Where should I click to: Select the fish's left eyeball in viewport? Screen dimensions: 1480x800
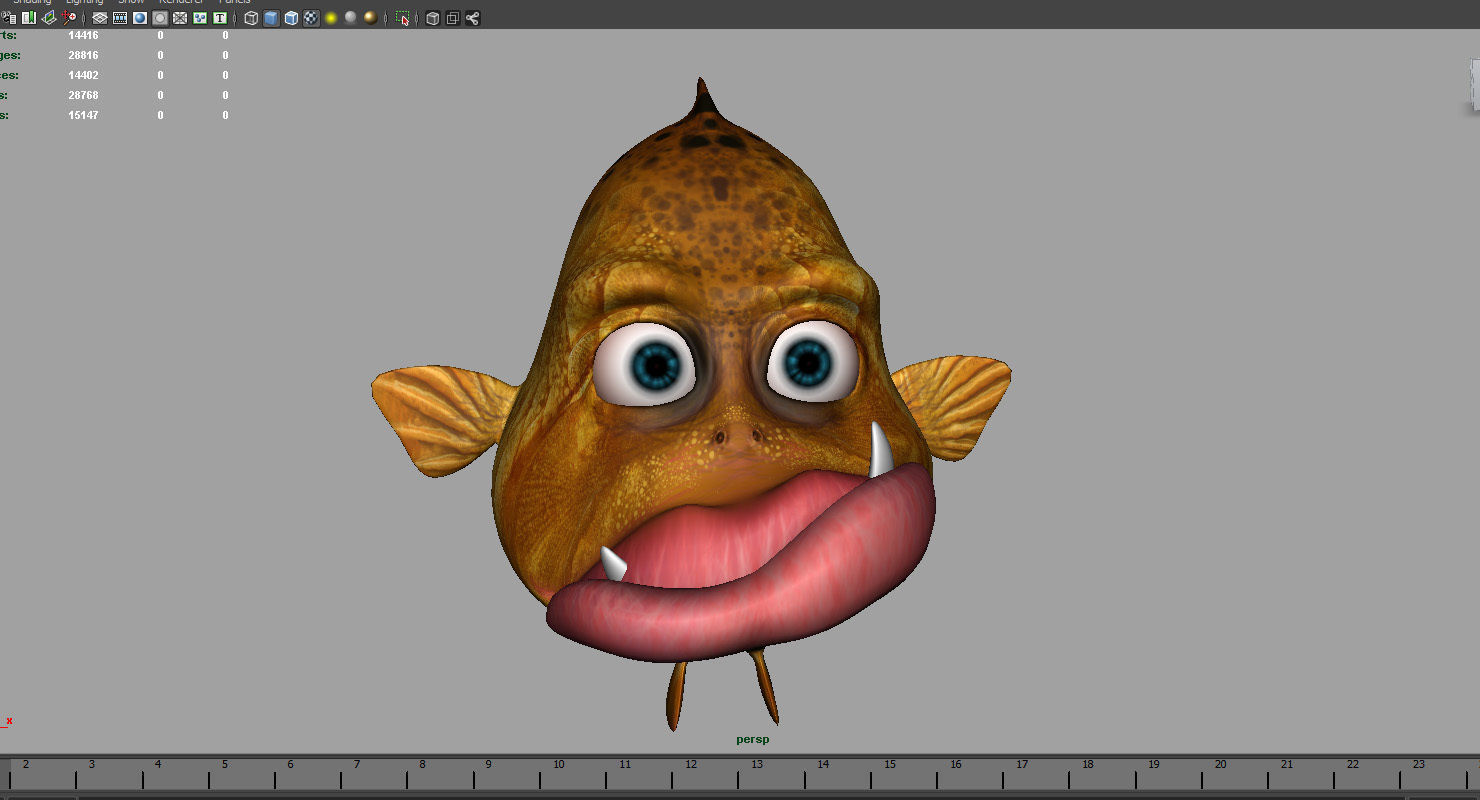645,365
